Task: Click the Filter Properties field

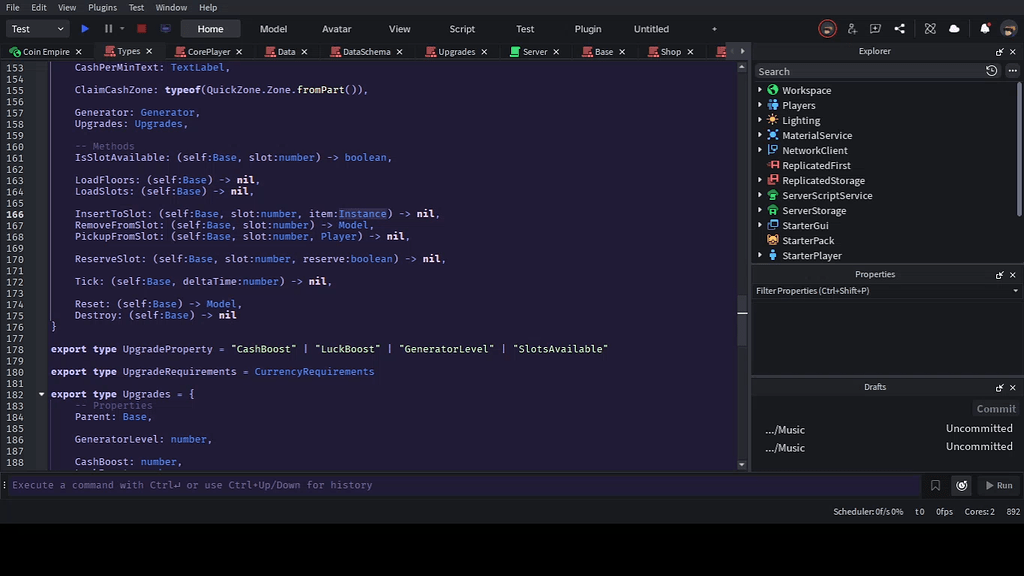Action: (882, 291)
